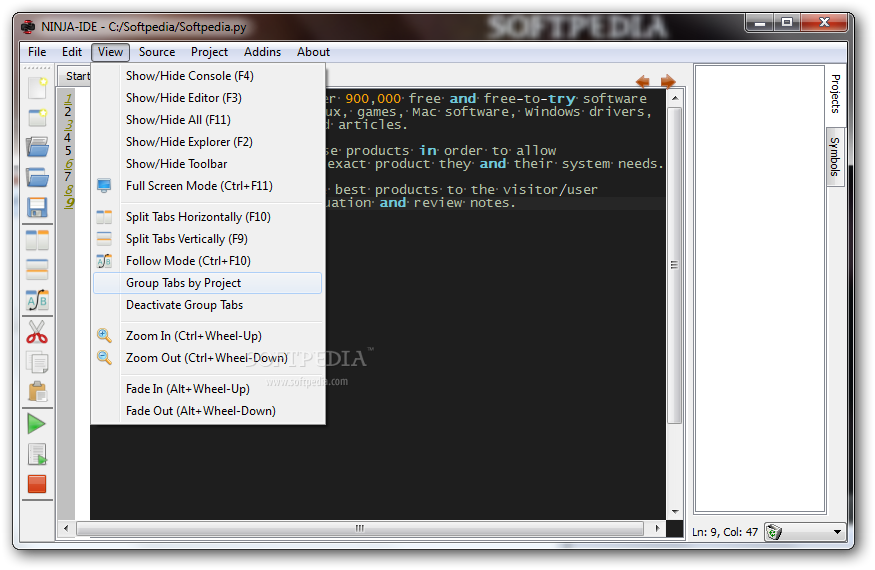Click the editor vertical scrollbar down arrow
Image resolution: width=875 pixels, height=570 pixels.
coord(675,511)
